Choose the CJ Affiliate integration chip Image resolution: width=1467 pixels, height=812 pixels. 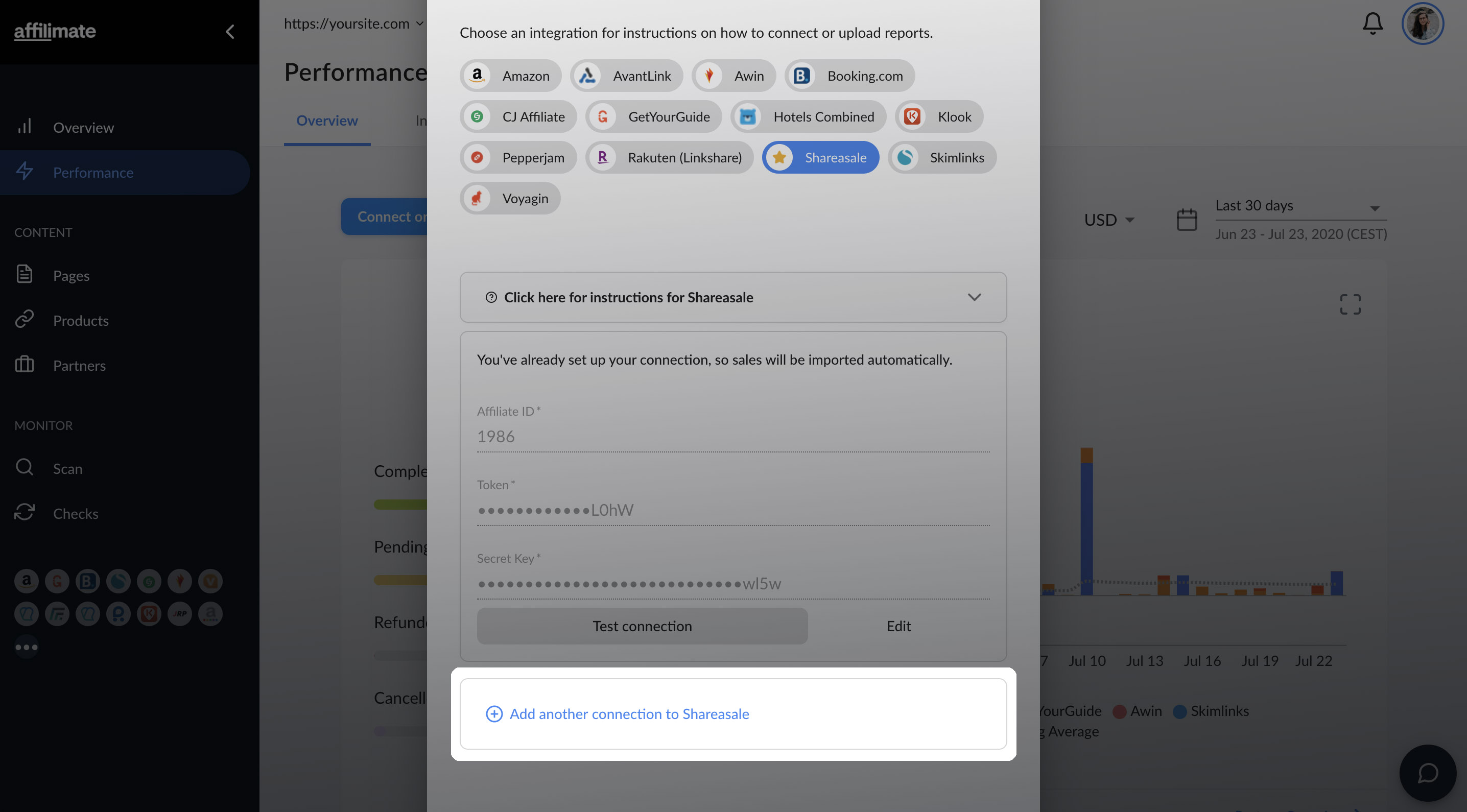click(x=517, y=117)
